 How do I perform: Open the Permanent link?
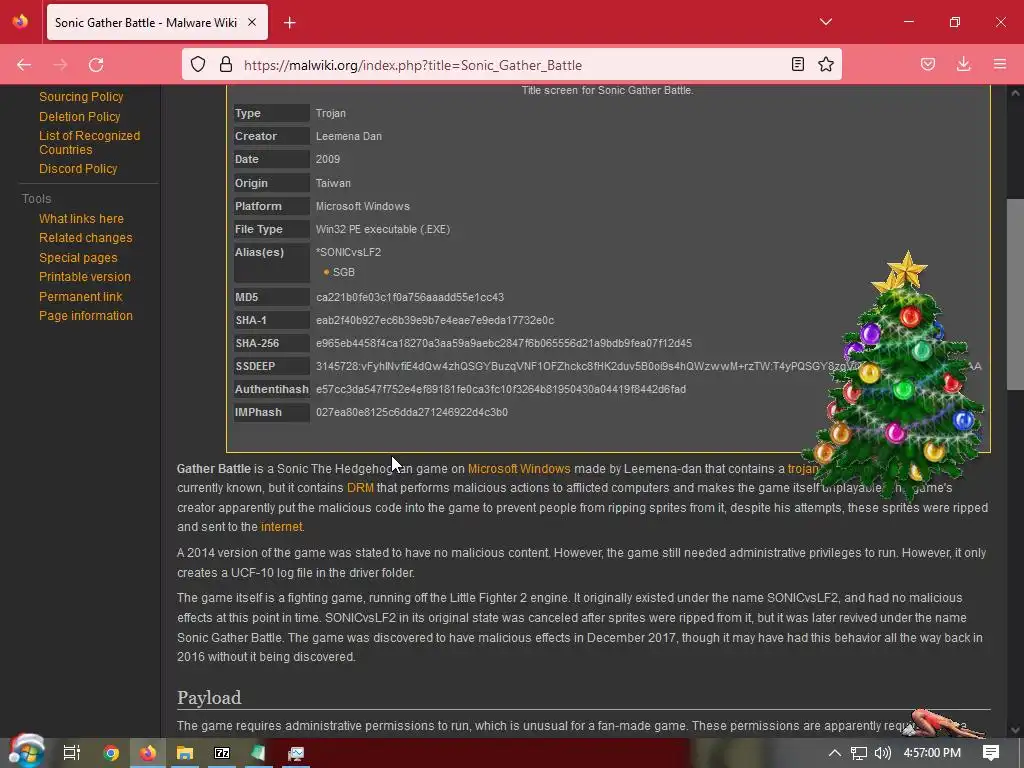pos(81,296)
